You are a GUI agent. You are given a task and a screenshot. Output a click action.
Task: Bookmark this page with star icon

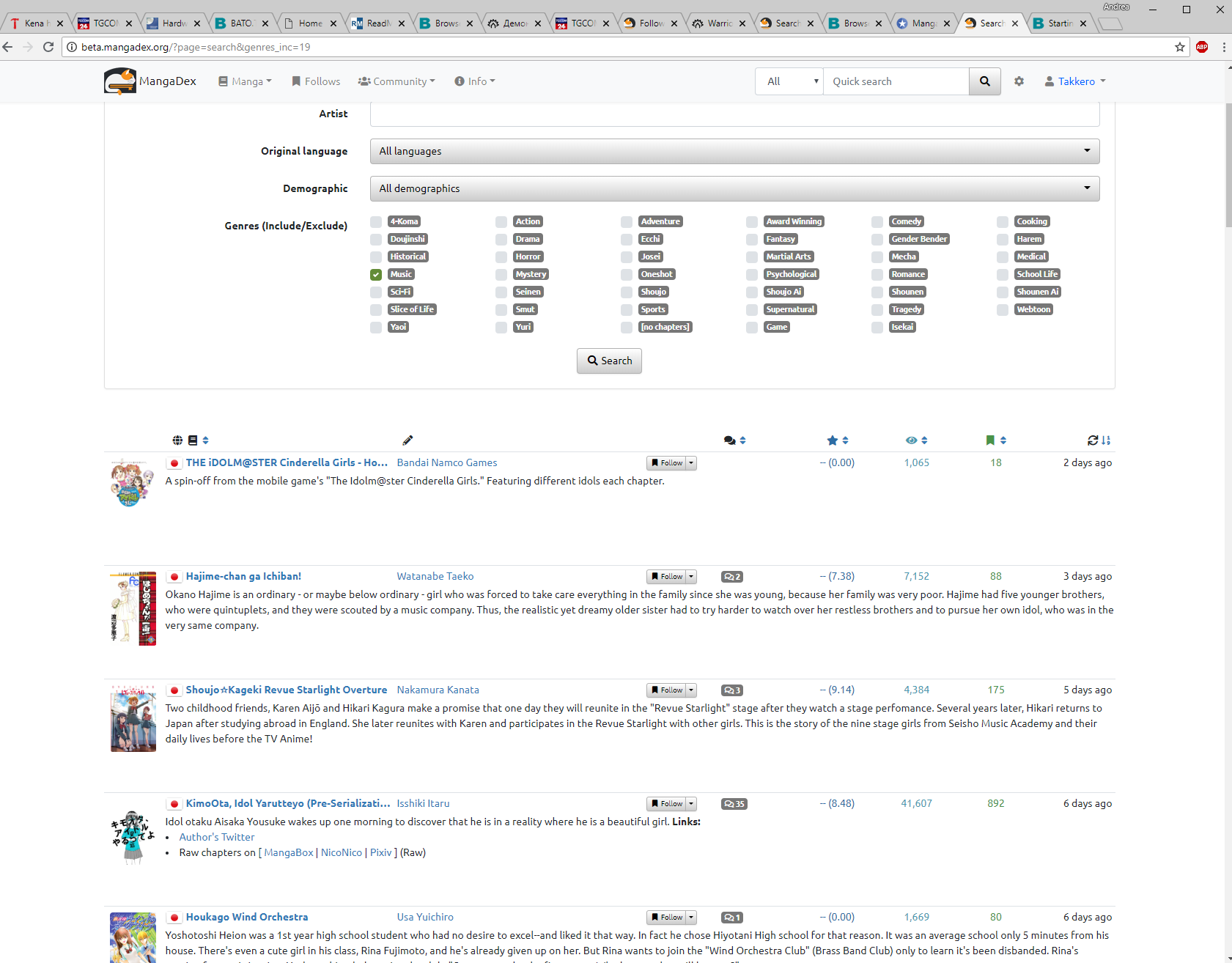1180,47
